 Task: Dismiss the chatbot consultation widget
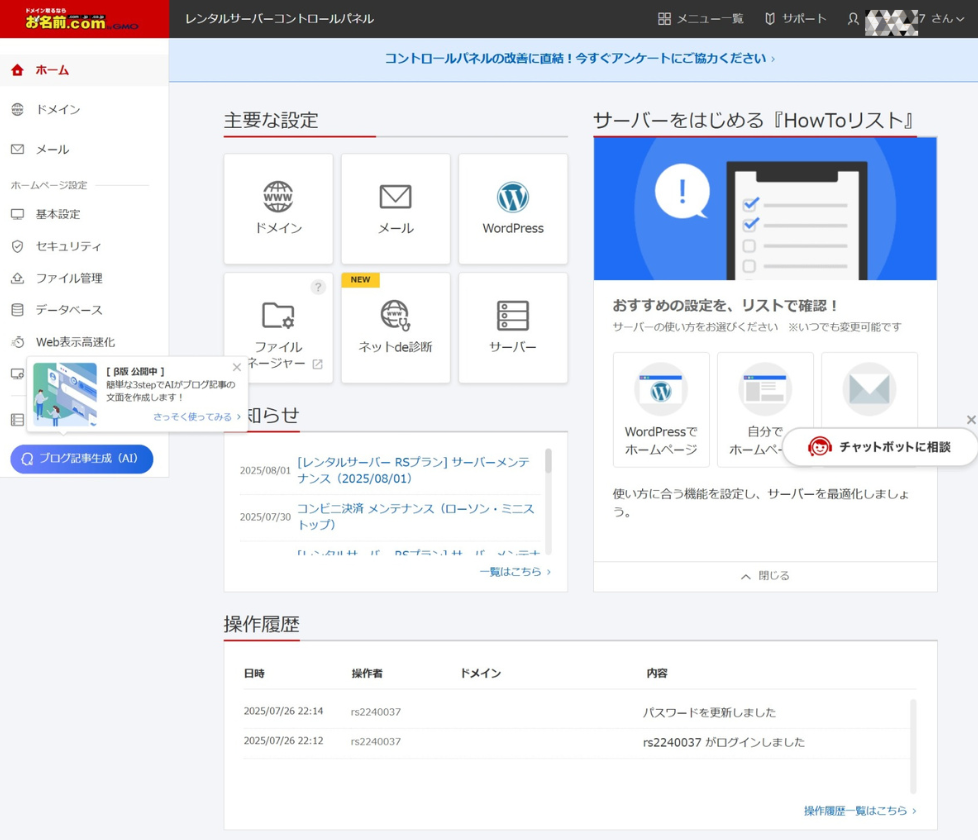(x=970, y=420)
